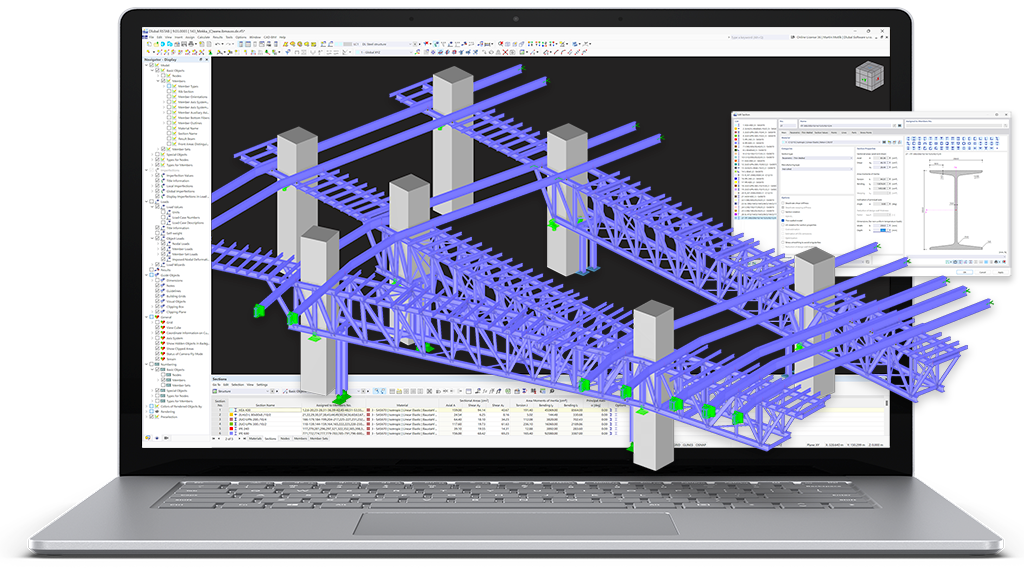Toggle the Self-weight checkbox under Loads
This screenshot has height=576, width=1024.
tap(157, 233)
